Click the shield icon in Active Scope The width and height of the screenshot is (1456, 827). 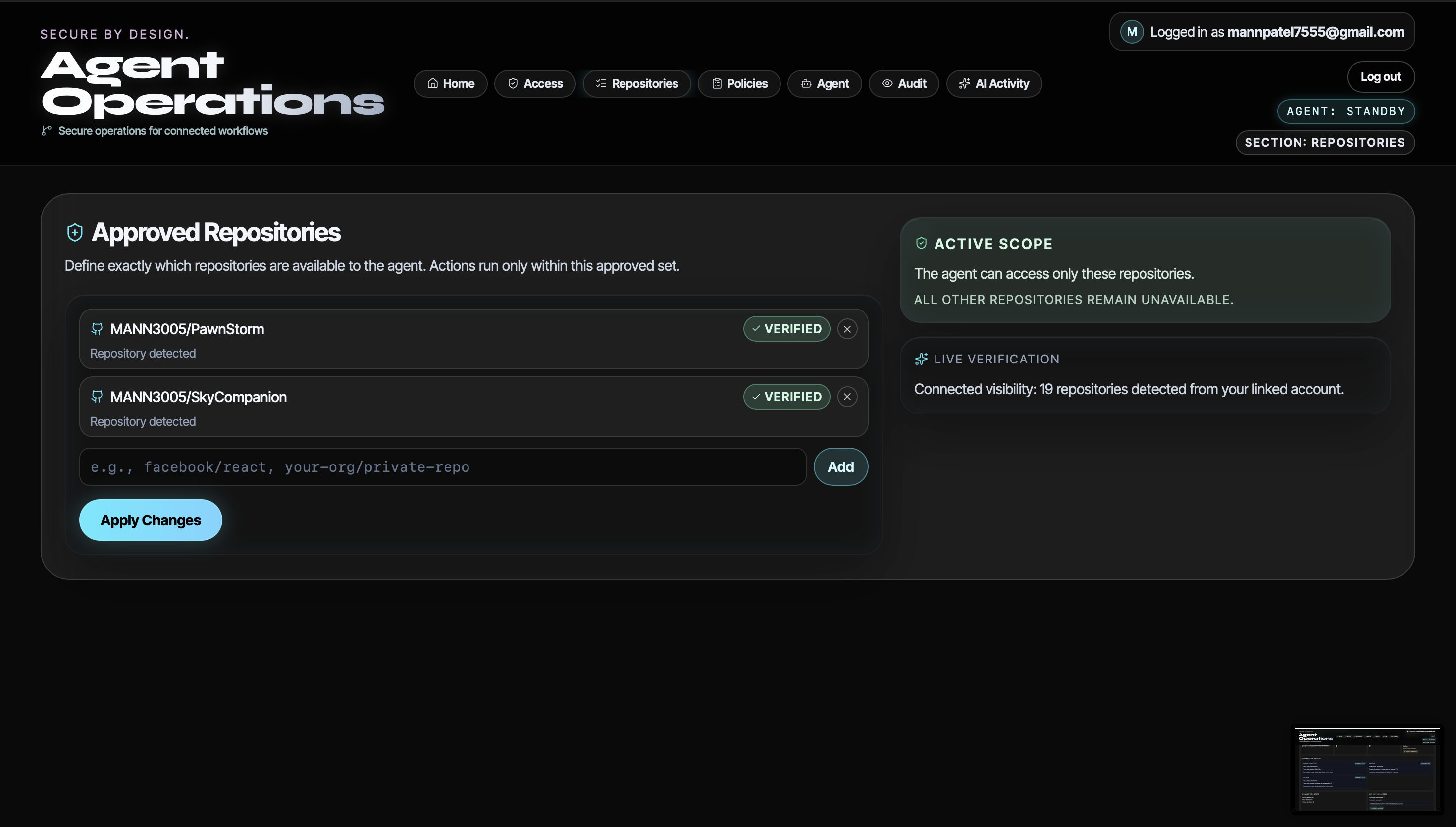point(921,244)
